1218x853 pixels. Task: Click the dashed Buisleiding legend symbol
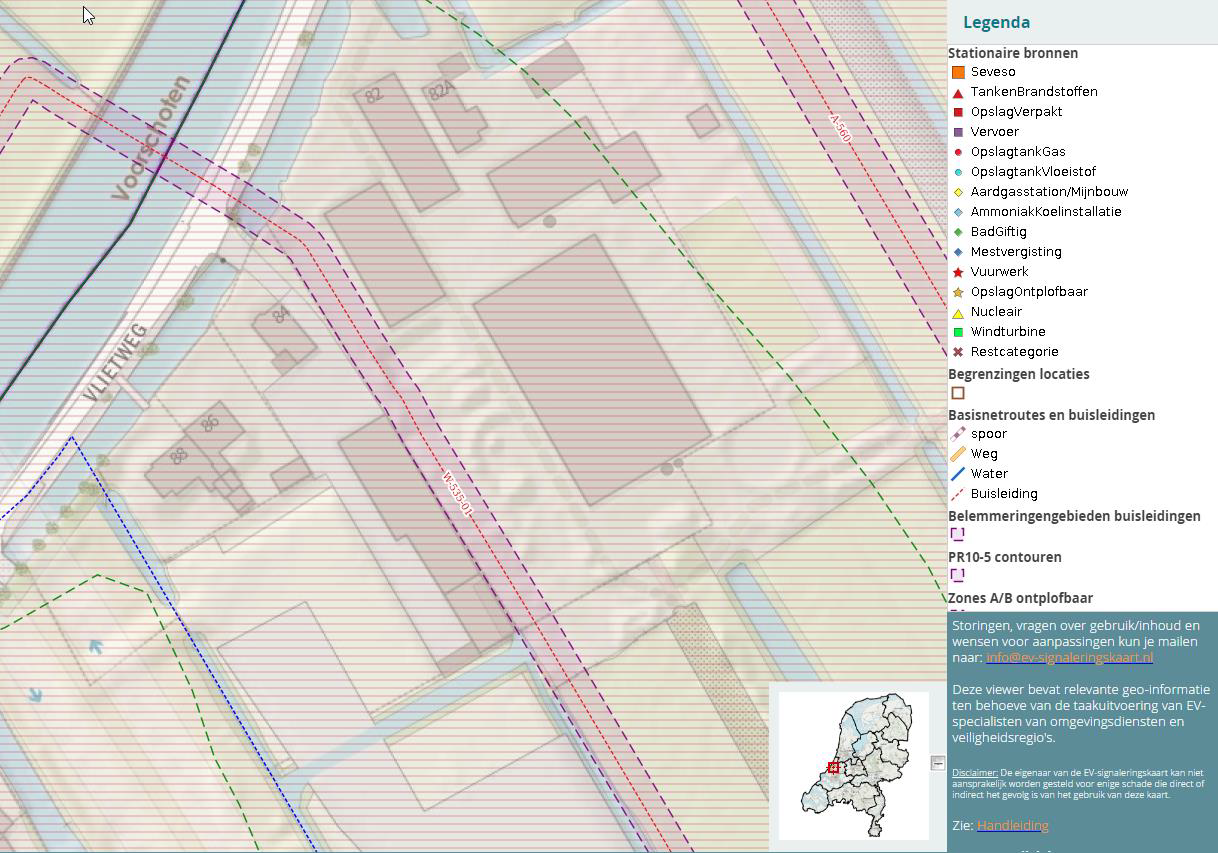tap(958, 494)
